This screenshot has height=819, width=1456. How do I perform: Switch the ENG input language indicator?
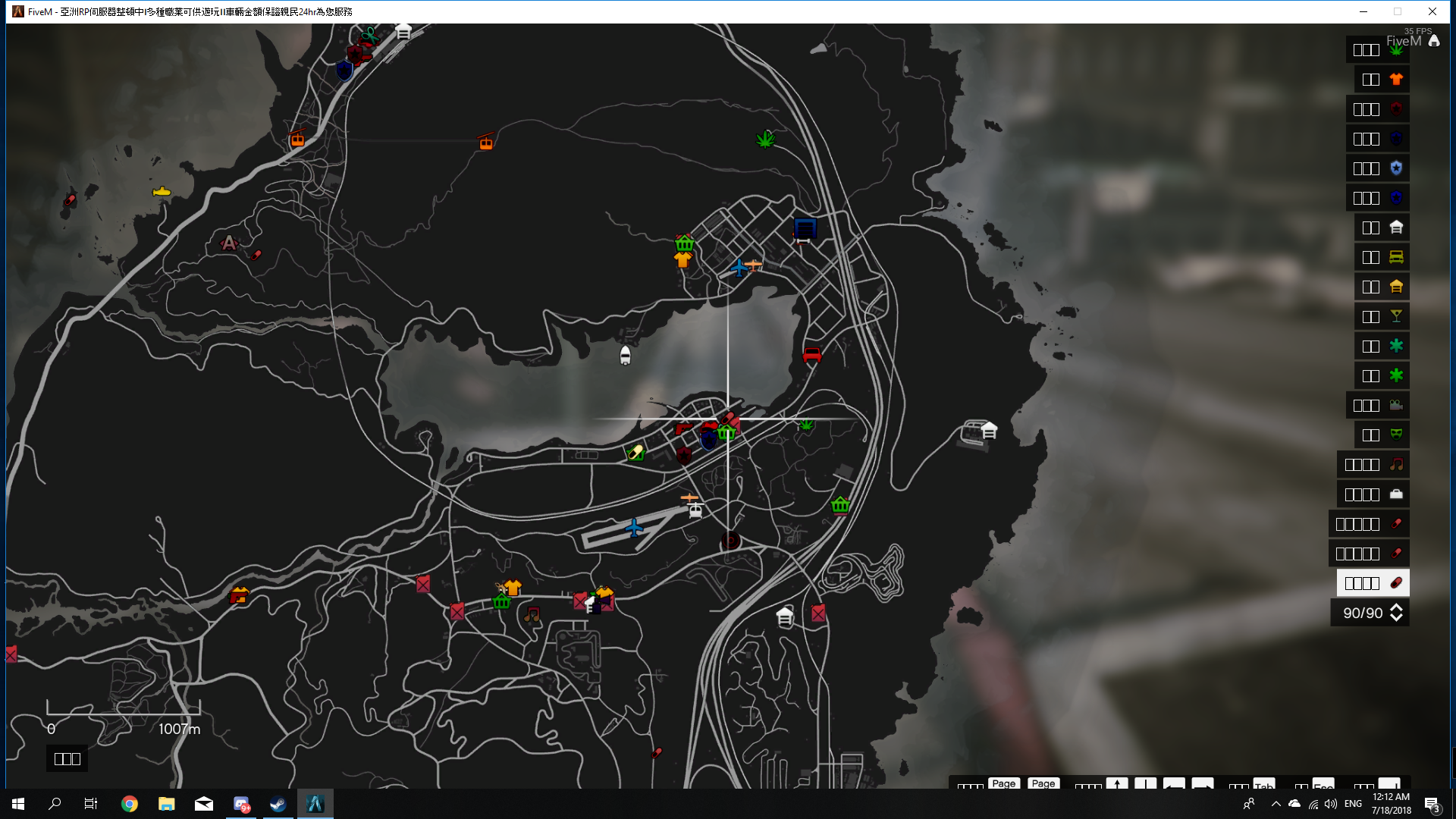(1354, 804)
